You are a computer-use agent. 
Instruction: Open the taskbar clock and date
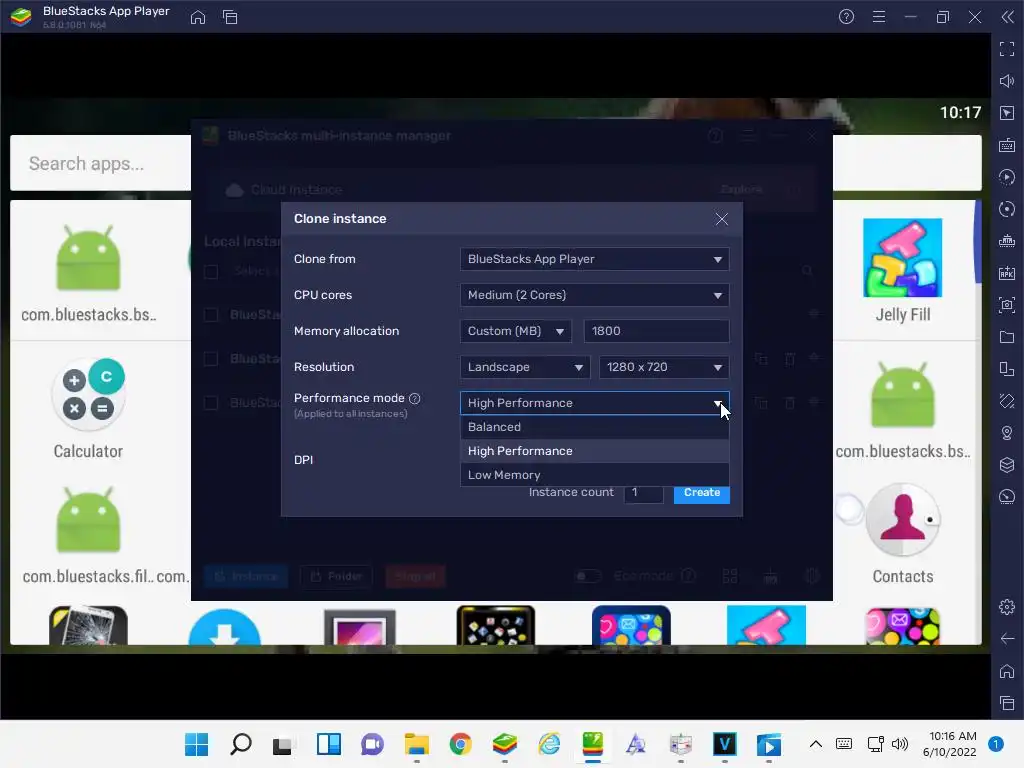tap(950, 744)
